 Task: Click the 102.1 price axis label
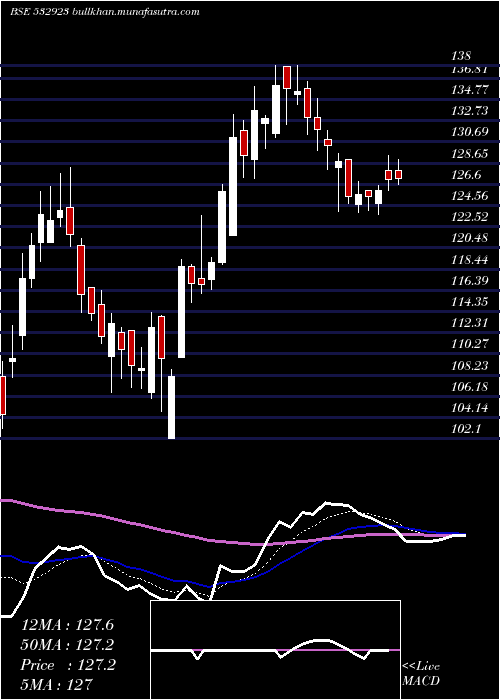pos(467,429)
